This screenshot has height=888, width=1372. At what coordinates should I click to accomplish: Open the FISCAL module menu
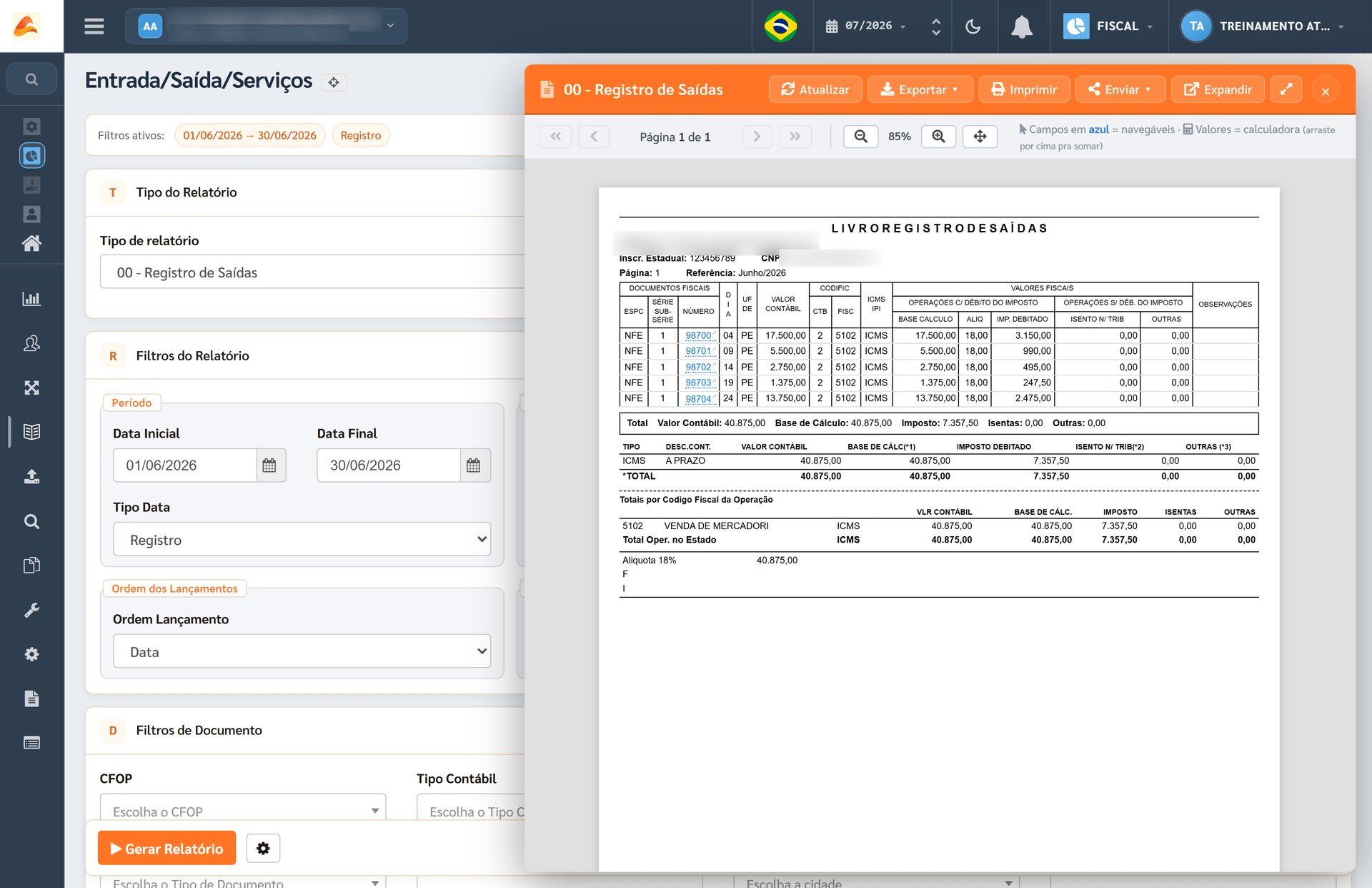click(x=1109, y=26)
